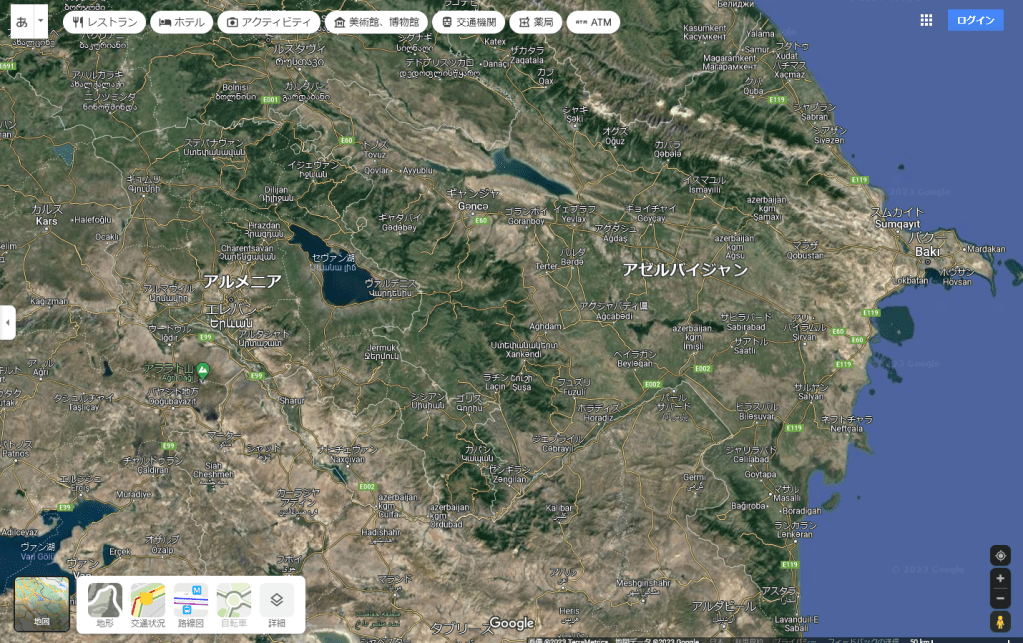Open the dropdown arrow beside あ
The image size is (1023, 643).
point(40,20)
